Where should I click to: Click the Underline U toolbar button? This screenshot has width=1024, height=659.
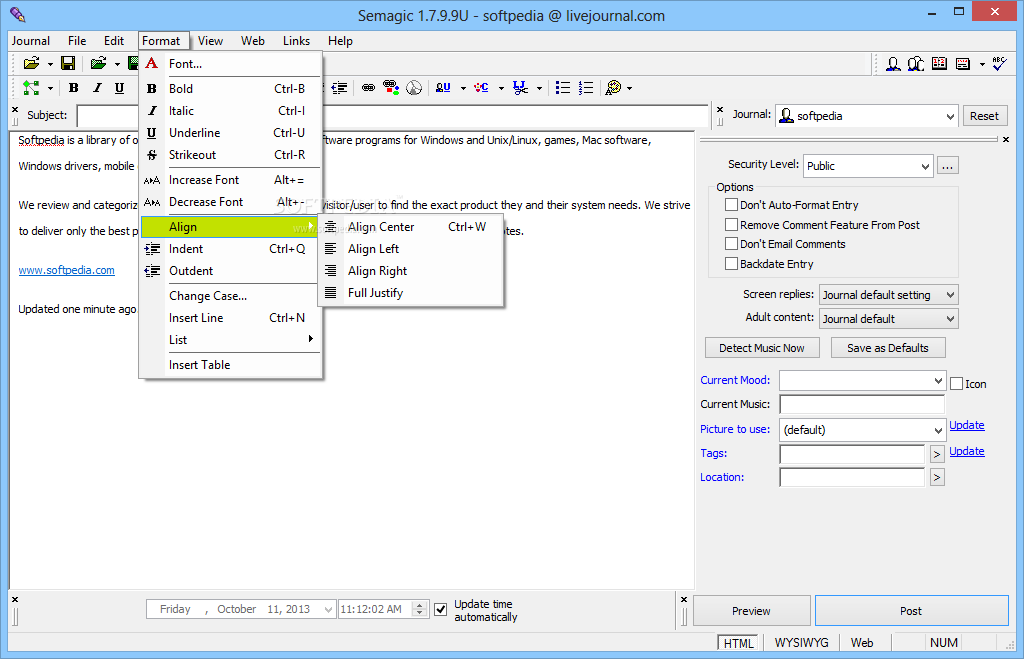(x=119, y=88)
